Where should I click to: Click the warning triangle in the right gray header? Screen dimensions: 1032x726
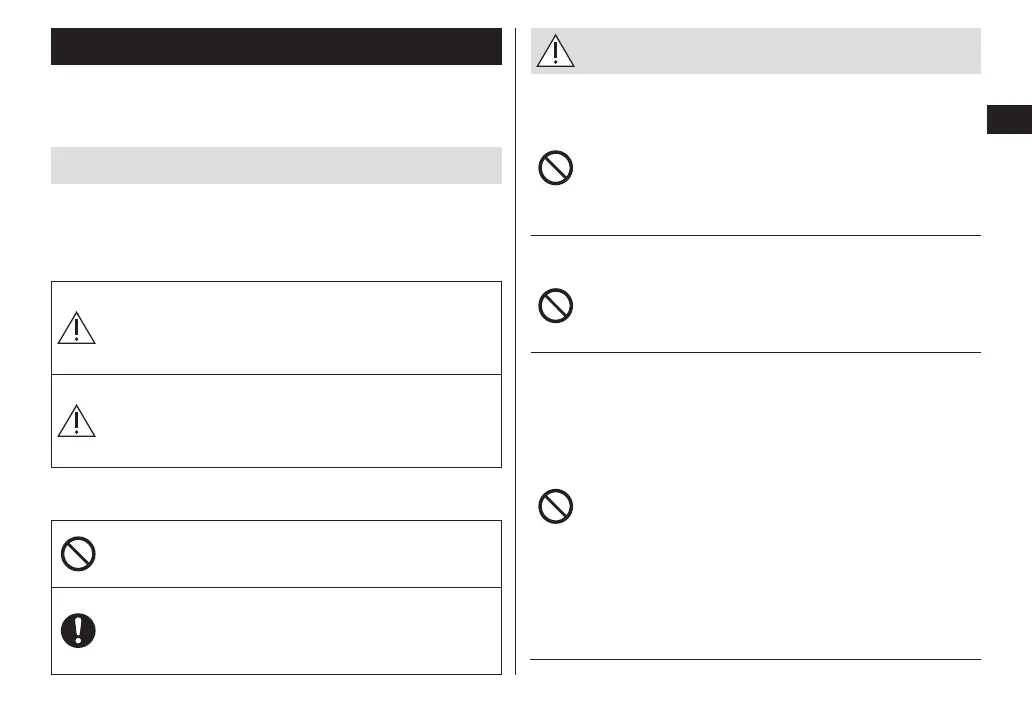pos(556,51)
